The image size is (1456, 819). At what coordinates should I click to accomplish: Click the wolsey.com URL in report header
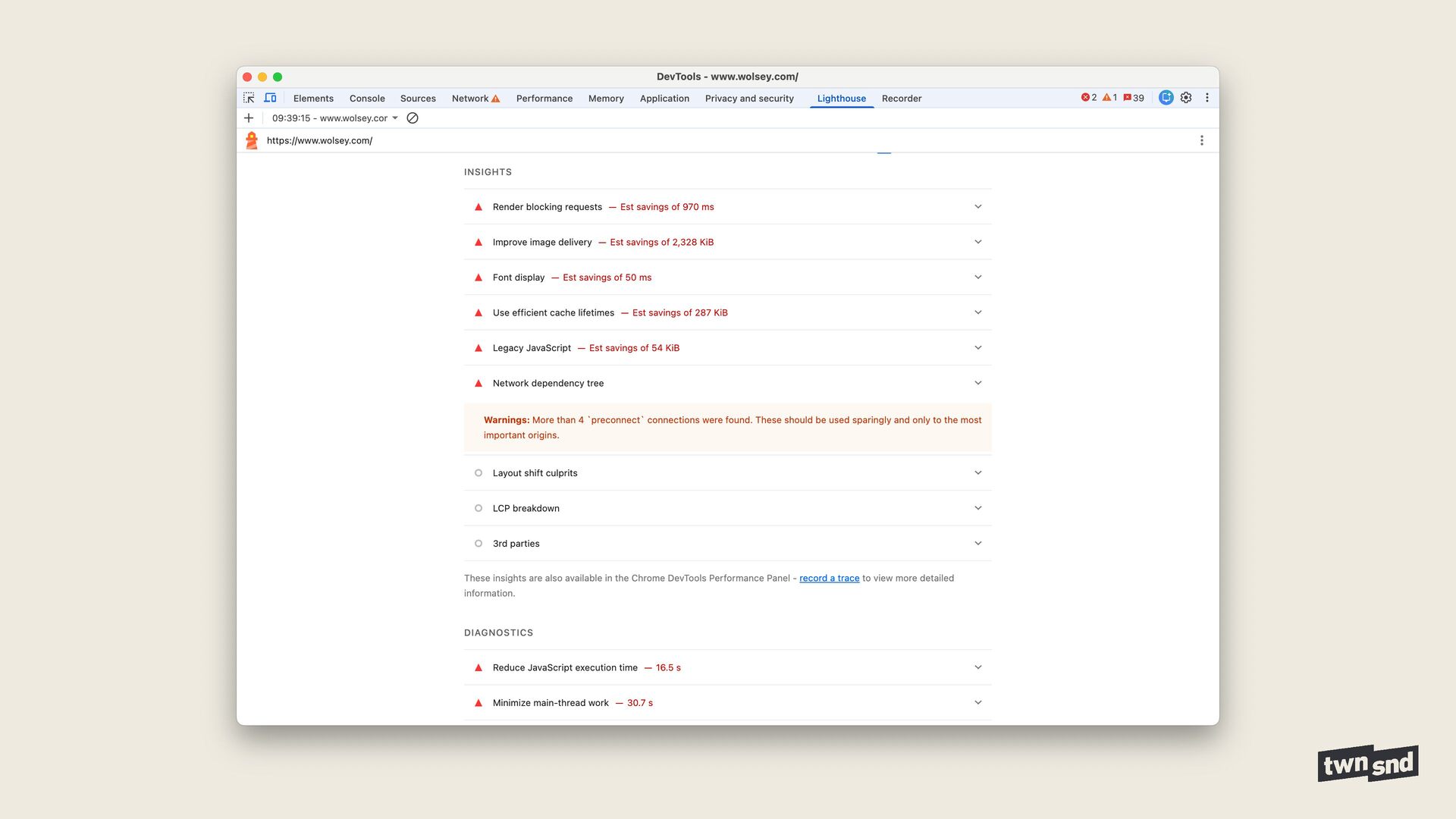[x=319, y=140]
